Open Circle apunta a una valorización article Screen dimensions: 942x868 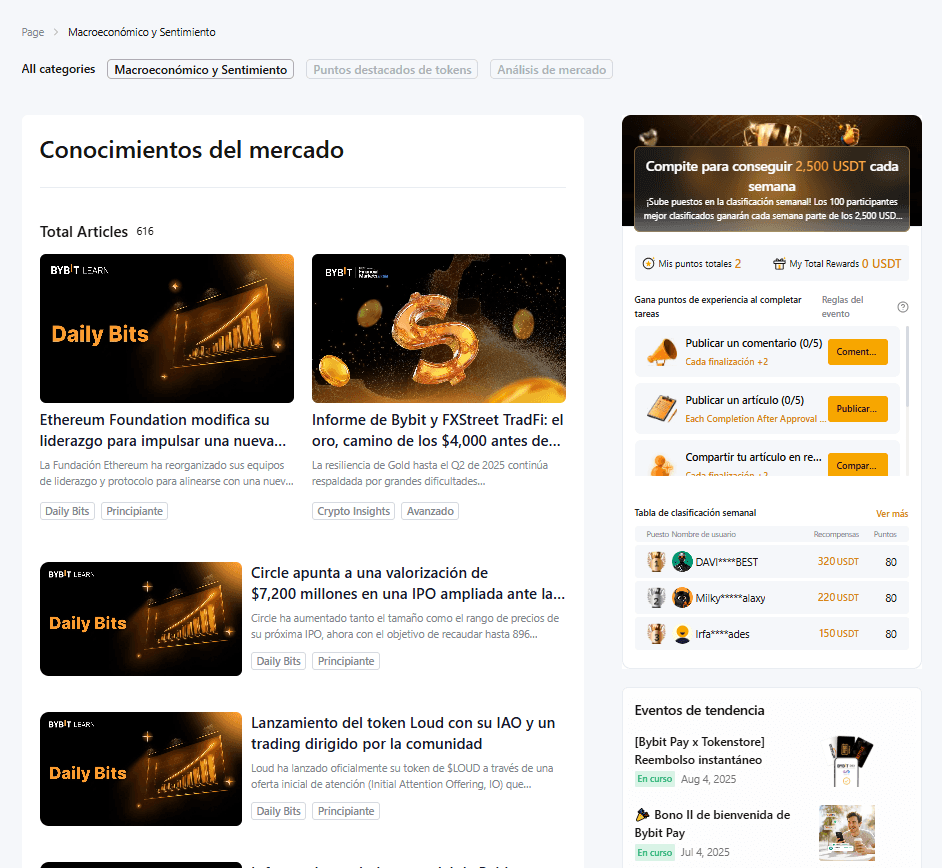408,583
